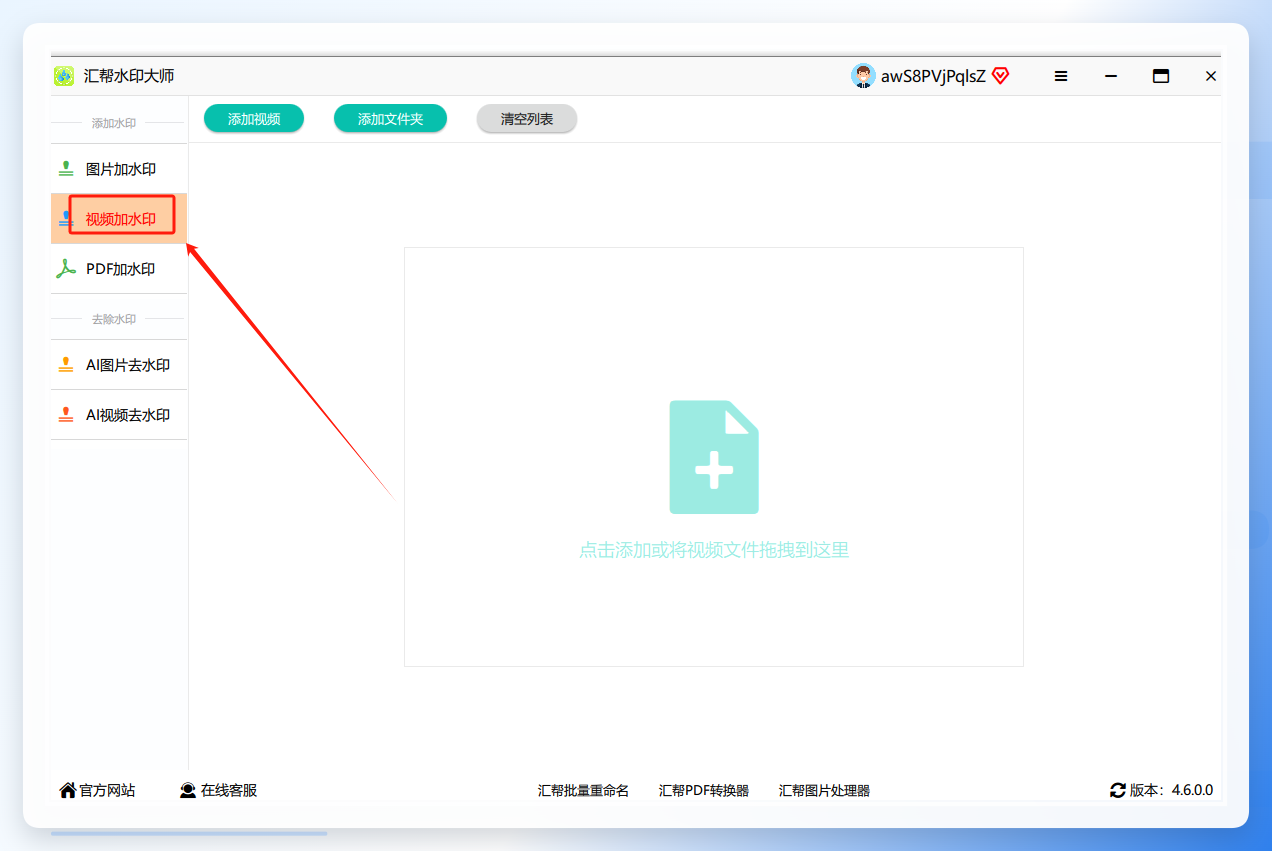Image resolution: width=1272 pixels, height=851 pixels.
Task: Close the 汇帮水印大师 window
Action: (x=1211, y=76)
